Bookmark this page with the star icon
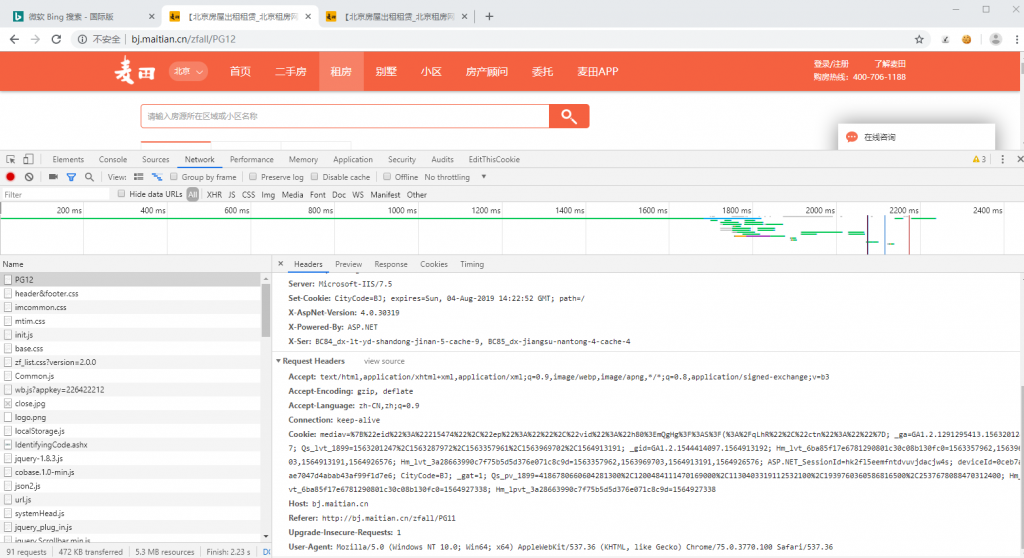Viewport: 1024px width, 558px height. (945, 39)
